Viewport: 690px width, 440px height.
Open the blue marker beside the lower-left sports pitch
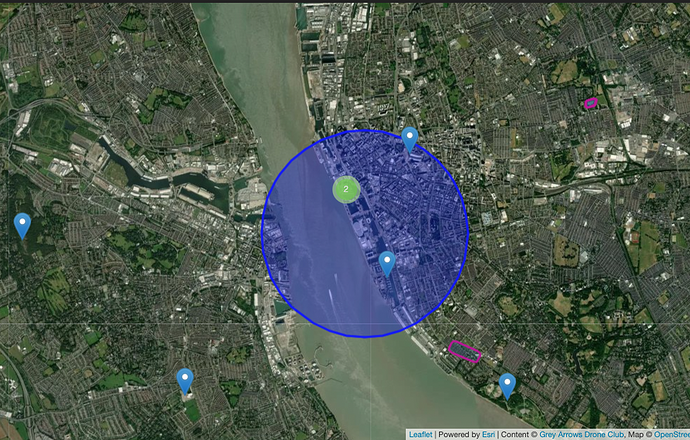pos(185,381)
